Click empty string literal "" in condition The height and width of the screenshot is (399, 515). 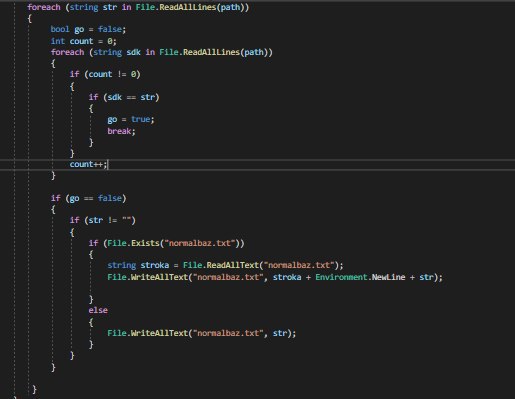[126, 220]
